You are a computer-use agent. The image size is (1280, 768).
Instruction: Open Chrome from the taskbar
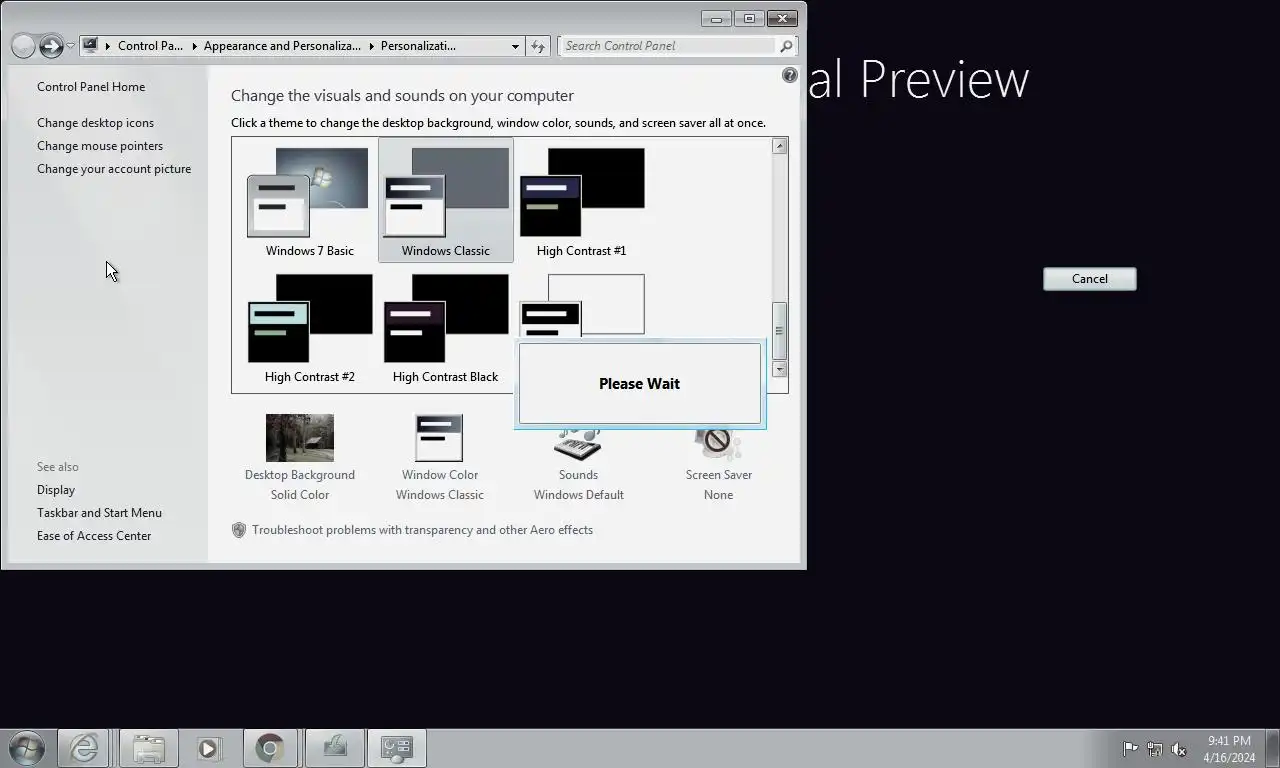(x=269, y=747)
